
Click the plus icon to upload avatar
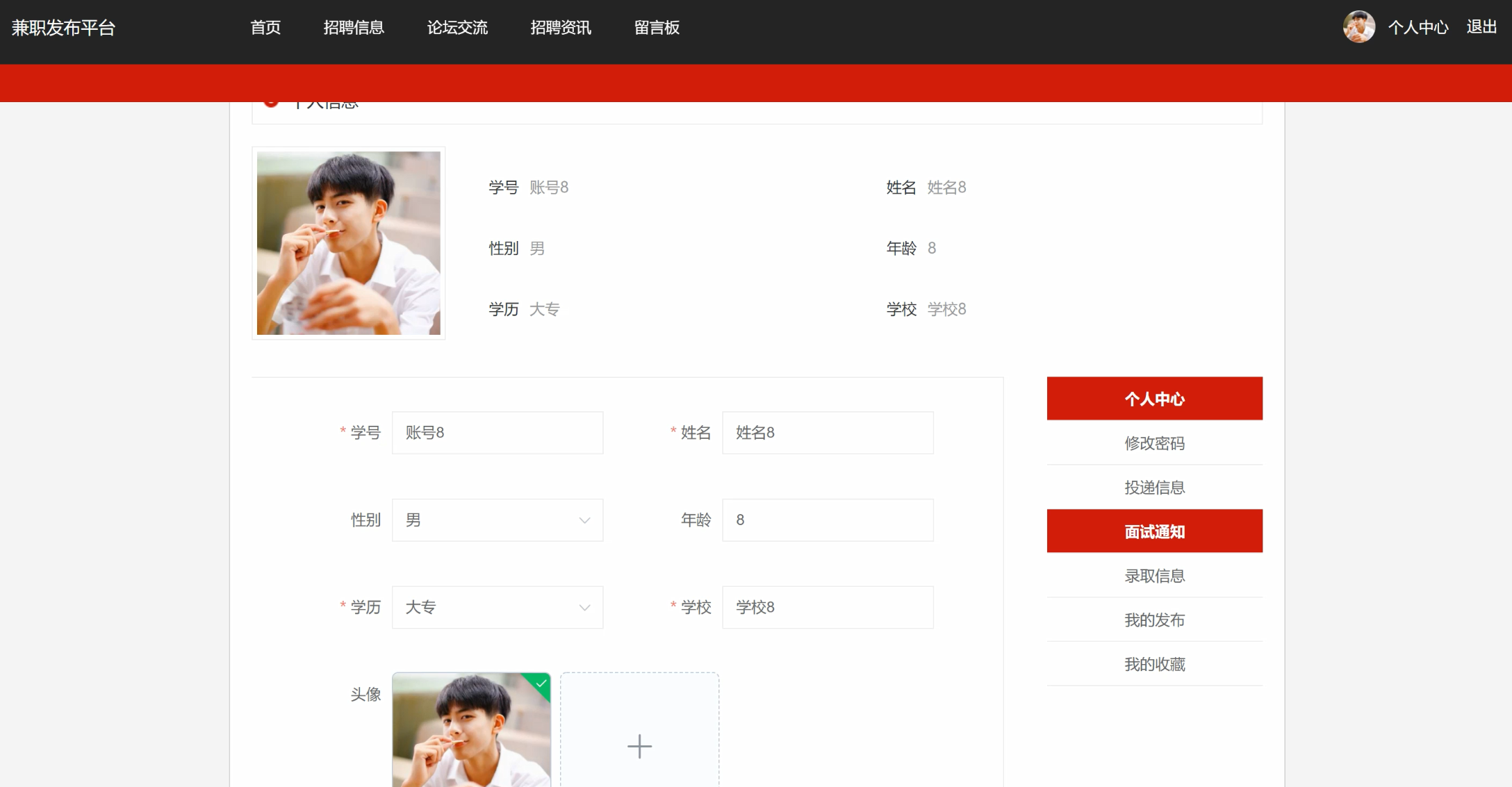point(639,746)
